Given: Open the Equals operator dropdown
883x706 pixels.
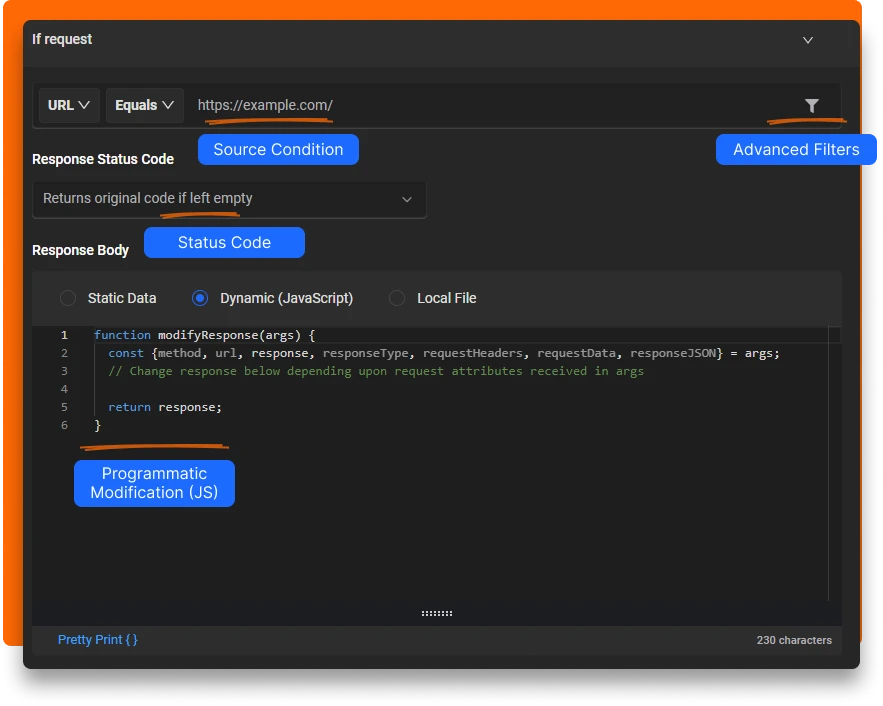Looking at the screenshot, I should [145, 105].
